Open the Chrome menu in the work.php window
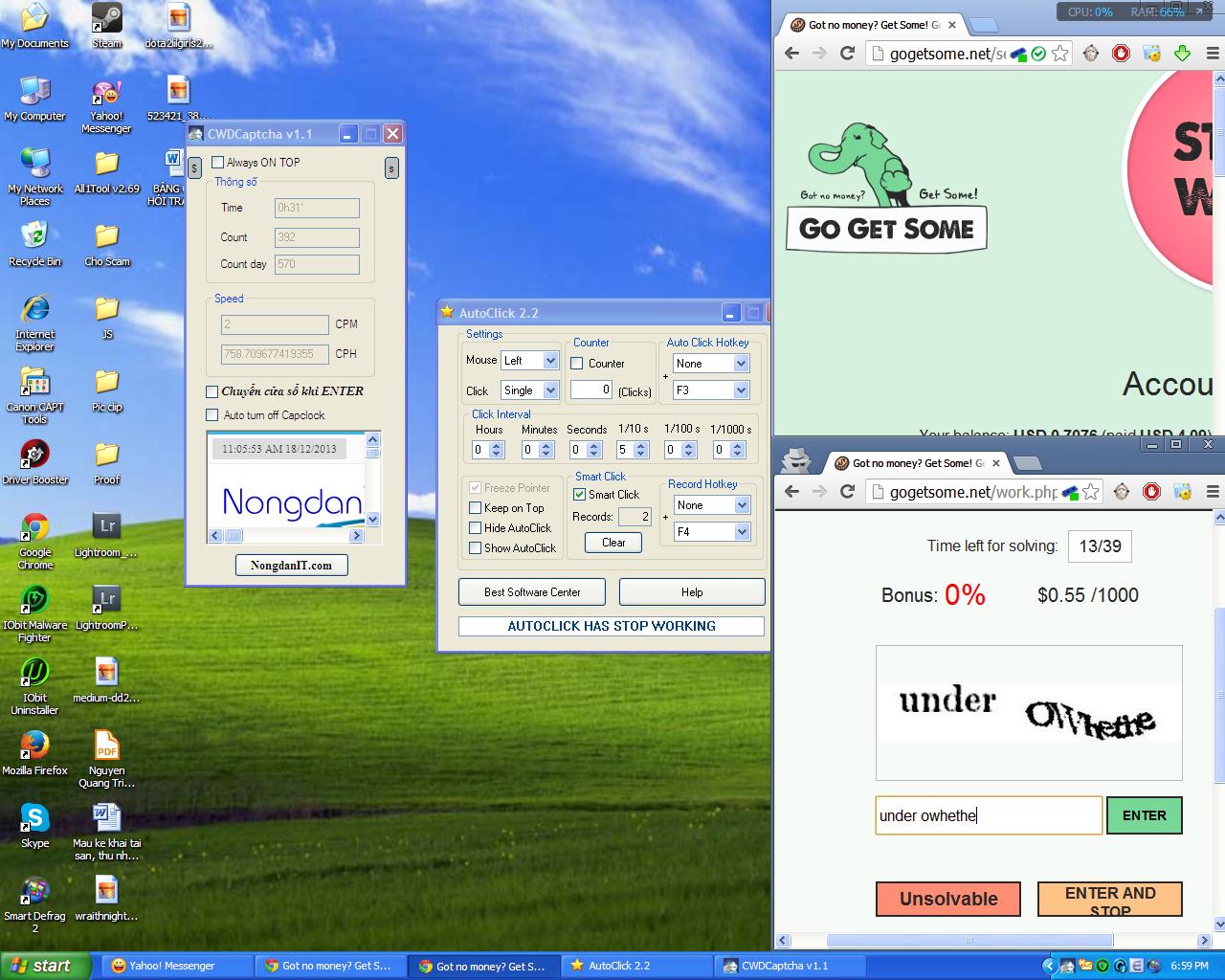 pos(1213,492)
